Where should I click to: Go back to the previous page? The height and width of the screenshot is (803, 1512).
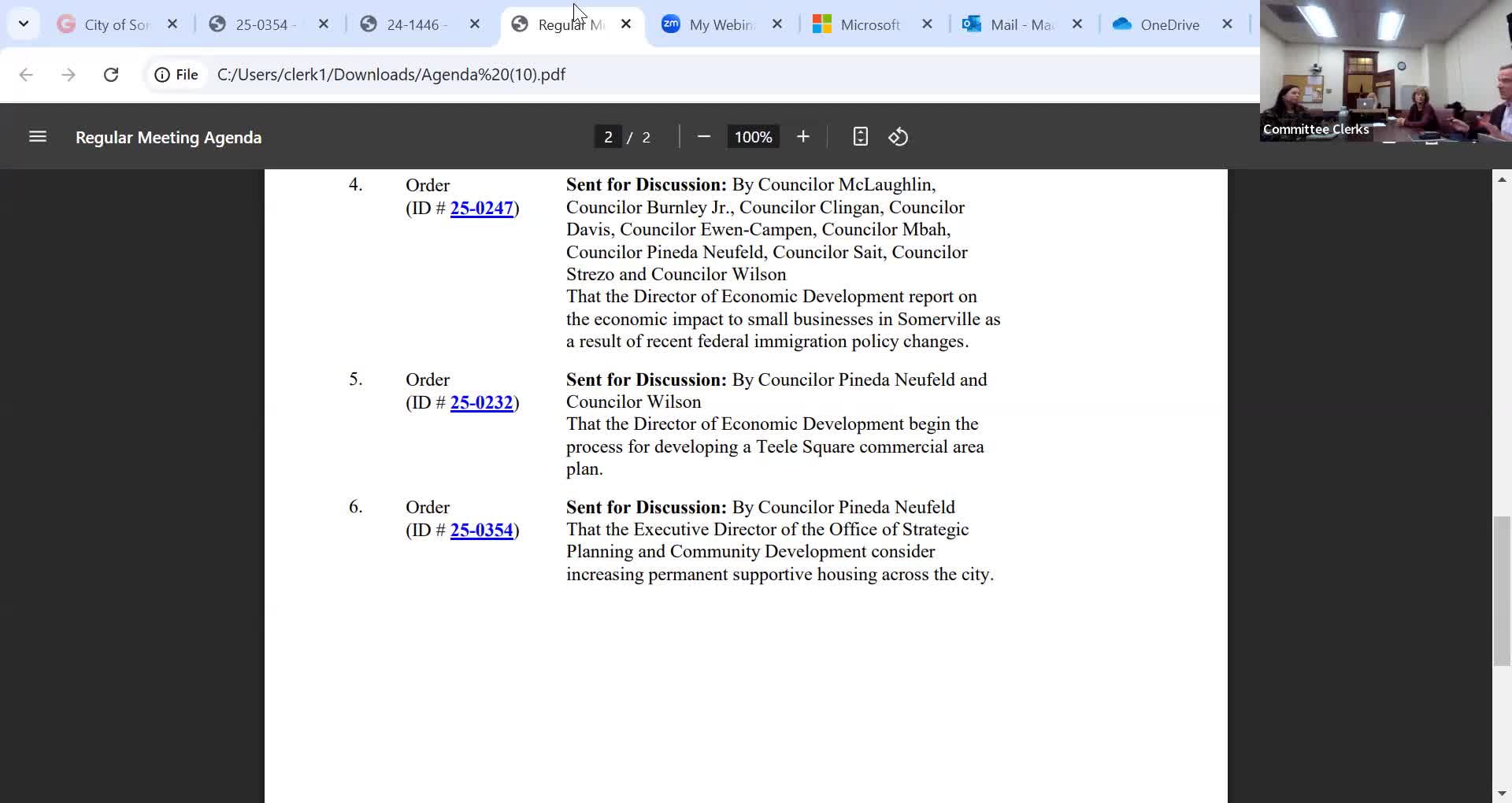click(x=26, y=74)
